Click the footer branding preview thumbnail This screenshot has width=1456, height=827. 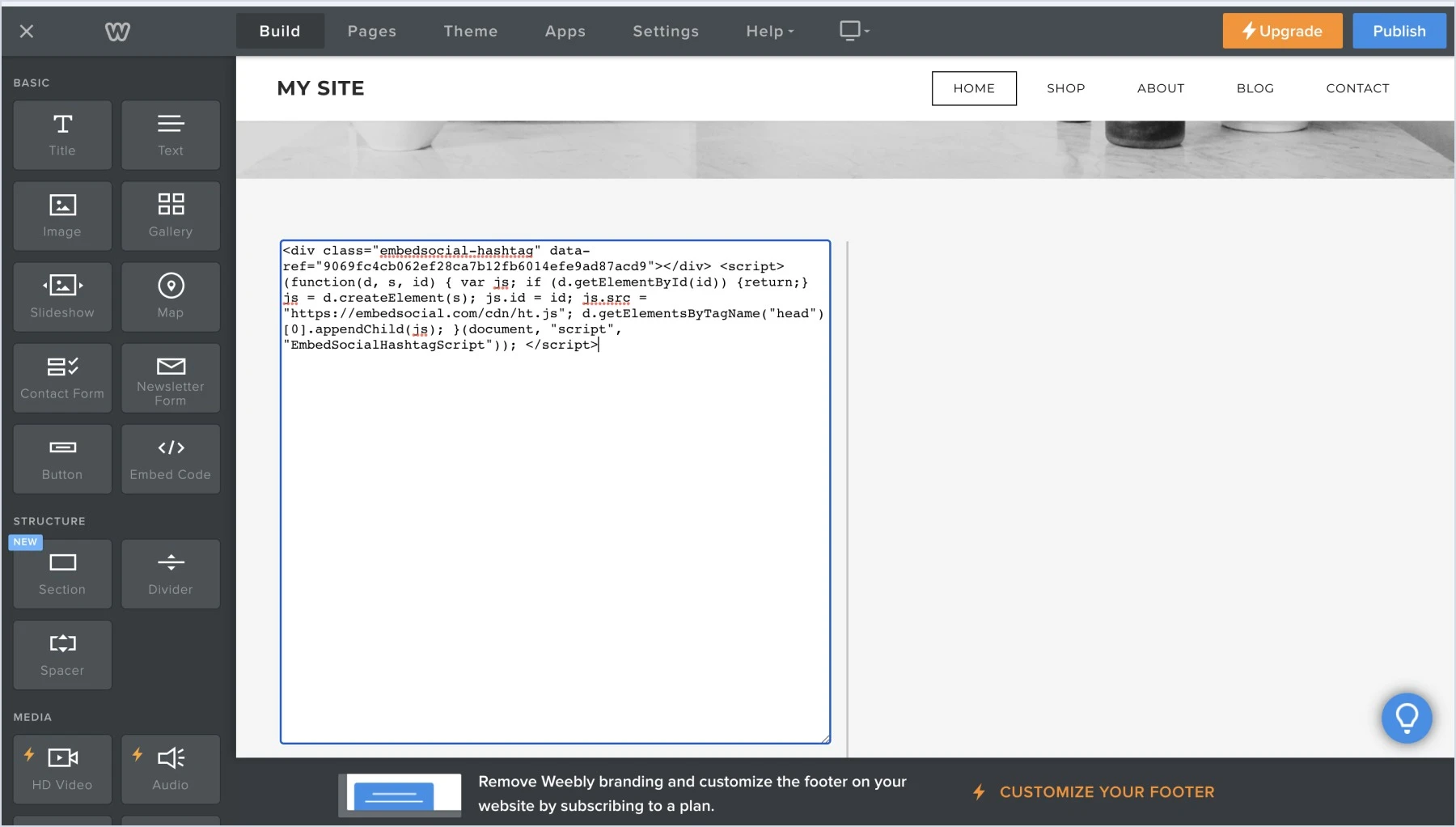point(400,795)
